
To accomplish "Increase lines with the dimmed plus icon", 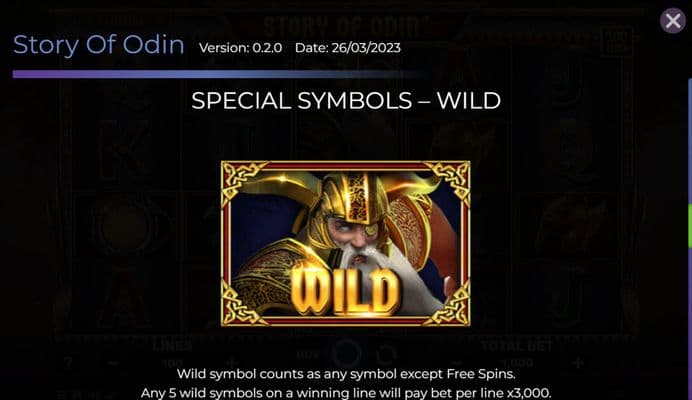I will 232,363.
